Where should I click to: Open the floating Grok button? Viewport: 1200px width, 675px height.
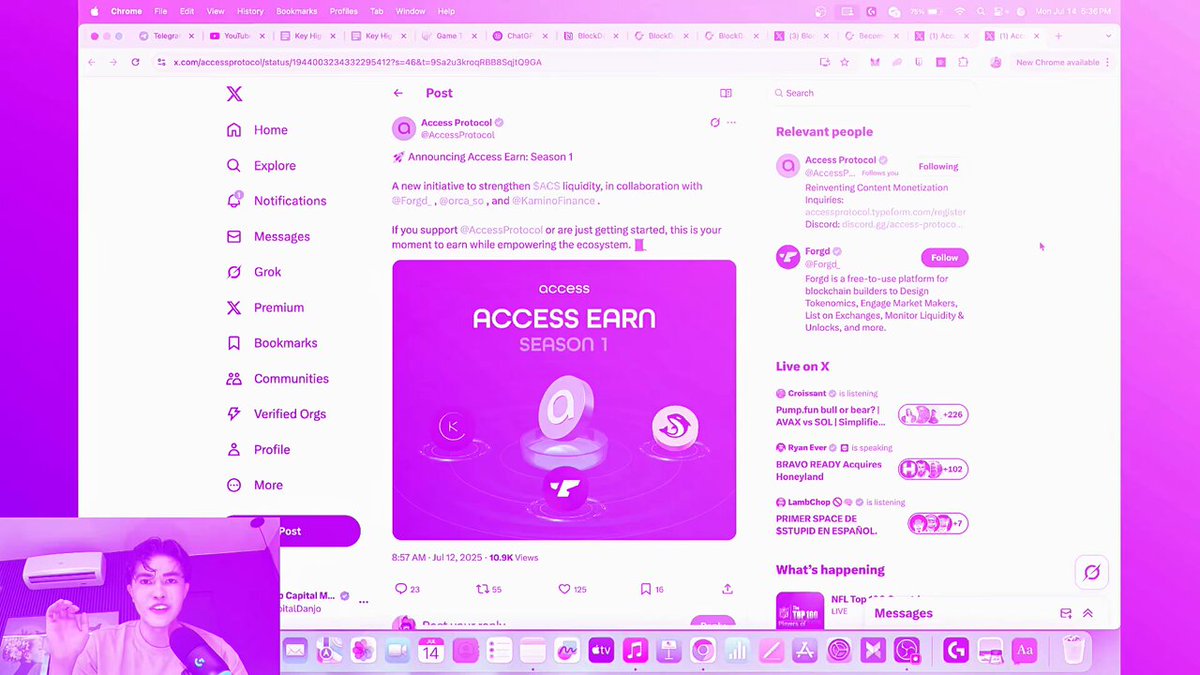[x=1091, y=573]
